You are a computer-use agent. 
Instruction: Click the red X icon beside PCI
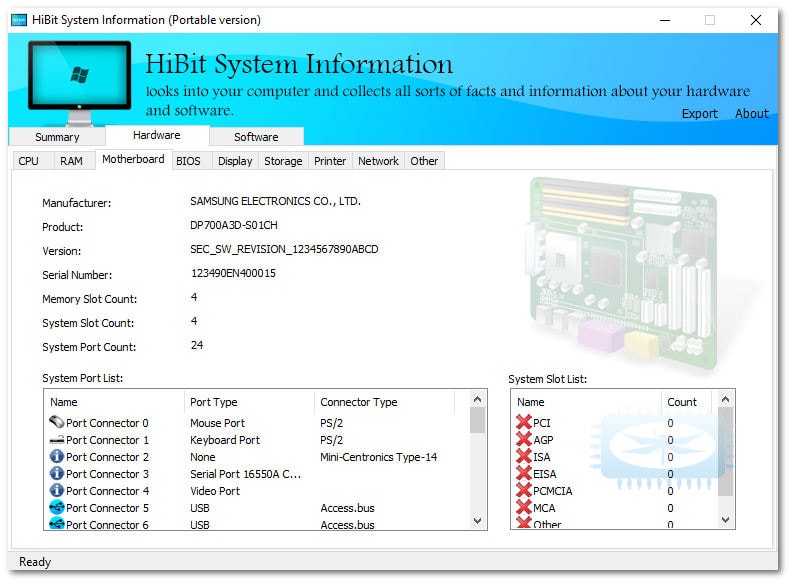pos(524,422)
